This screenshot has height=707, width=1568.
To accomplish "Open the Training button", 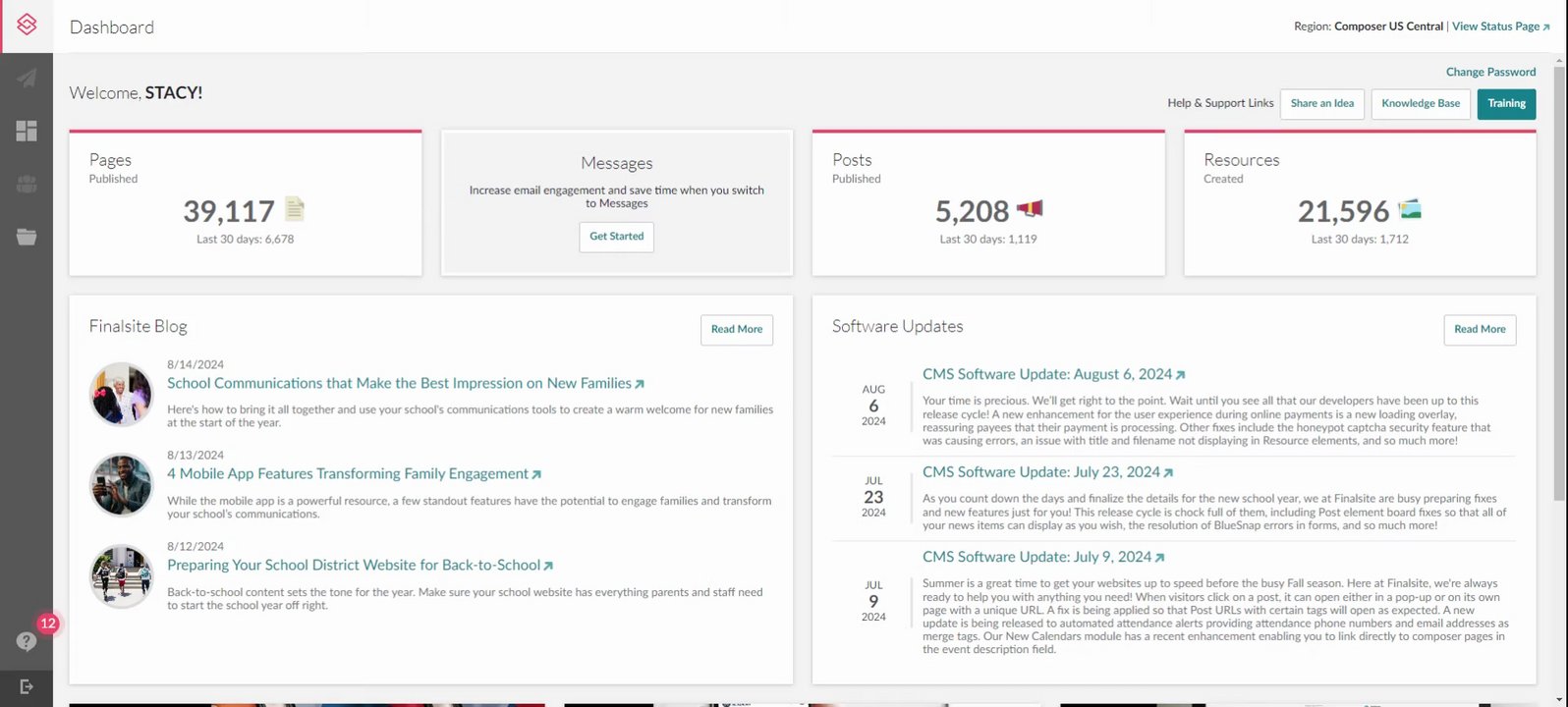I will point(1506,104).
